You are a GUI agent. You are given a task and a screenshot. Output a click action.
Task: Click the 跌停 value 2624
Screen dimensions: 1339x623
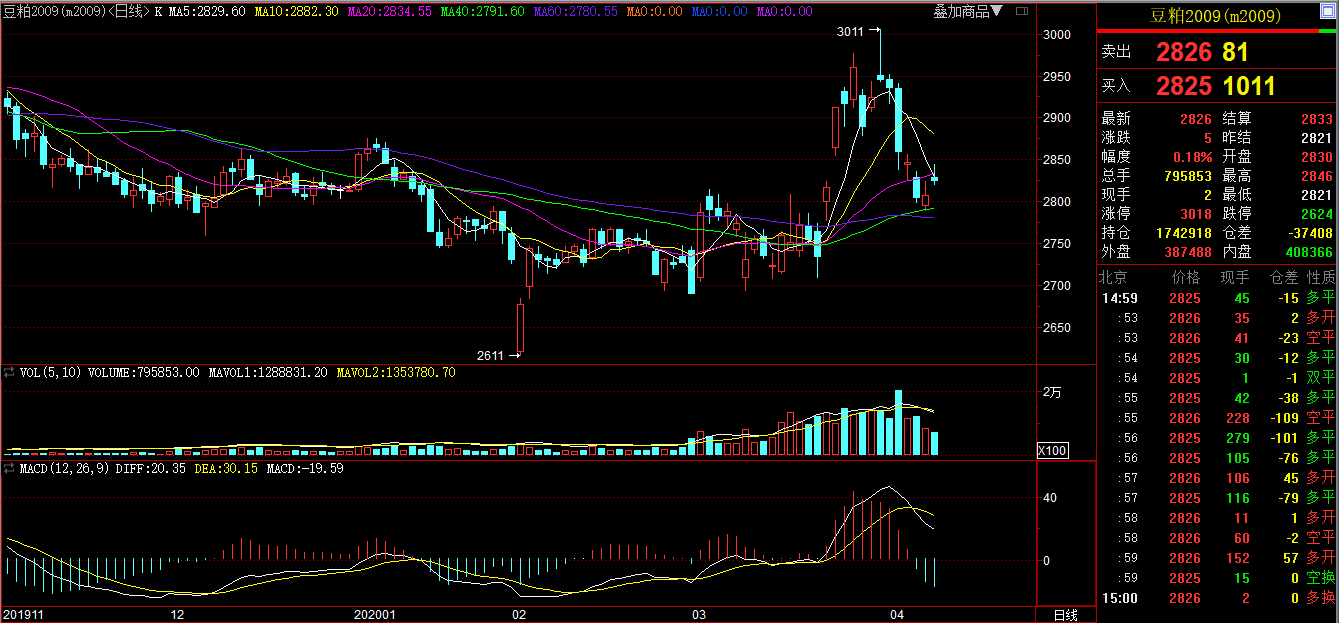pos(1317,214)
